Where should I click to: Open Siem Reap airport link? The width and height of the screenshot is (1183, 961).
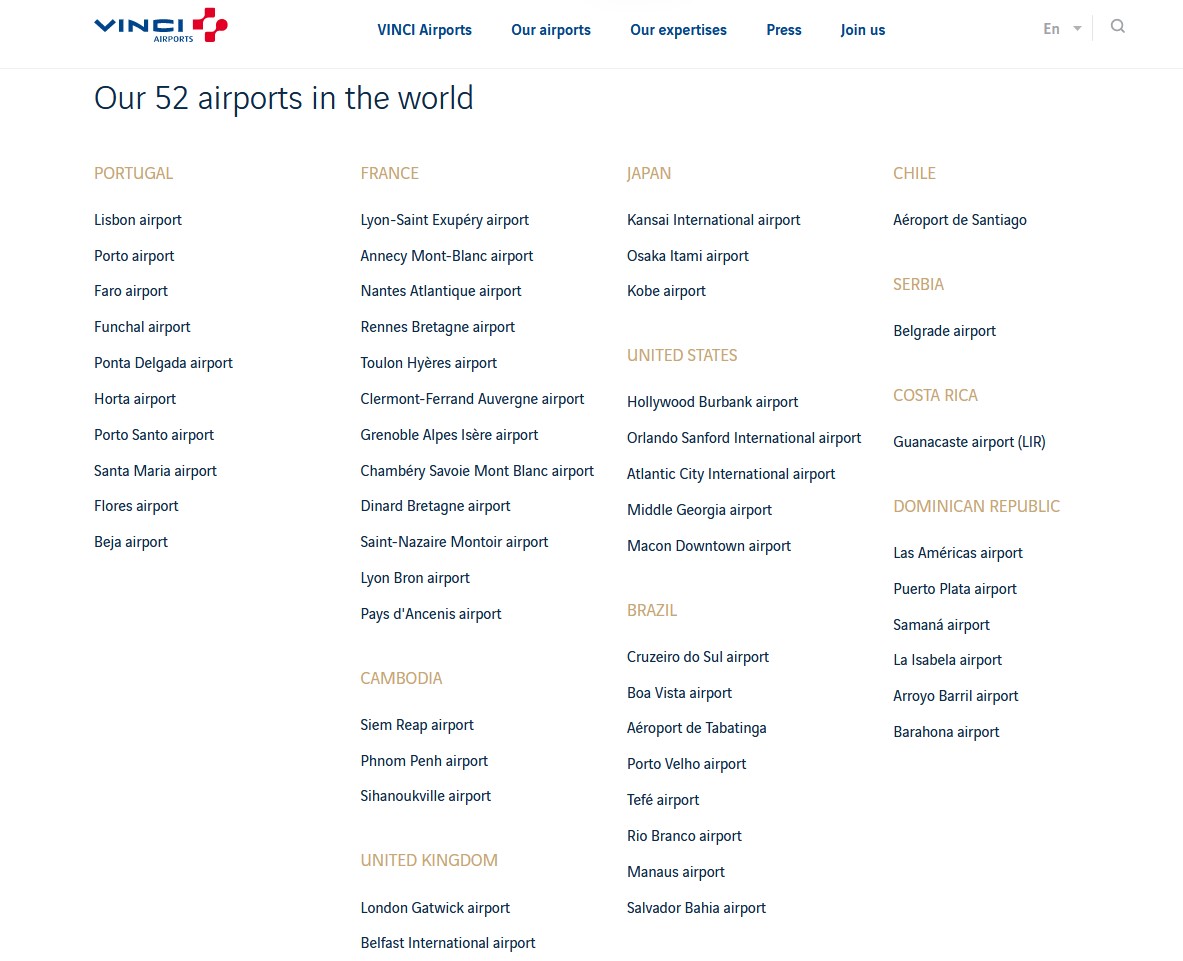coord(417,726)
